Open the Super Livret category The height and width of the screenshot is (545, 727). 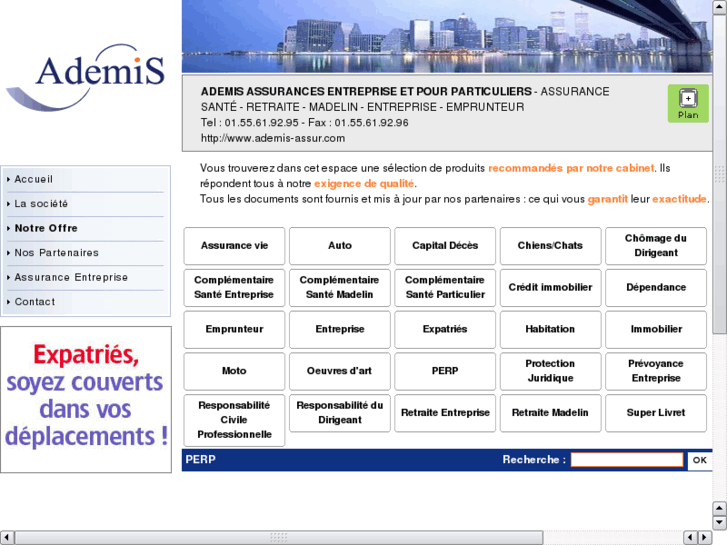coord(656,413)
